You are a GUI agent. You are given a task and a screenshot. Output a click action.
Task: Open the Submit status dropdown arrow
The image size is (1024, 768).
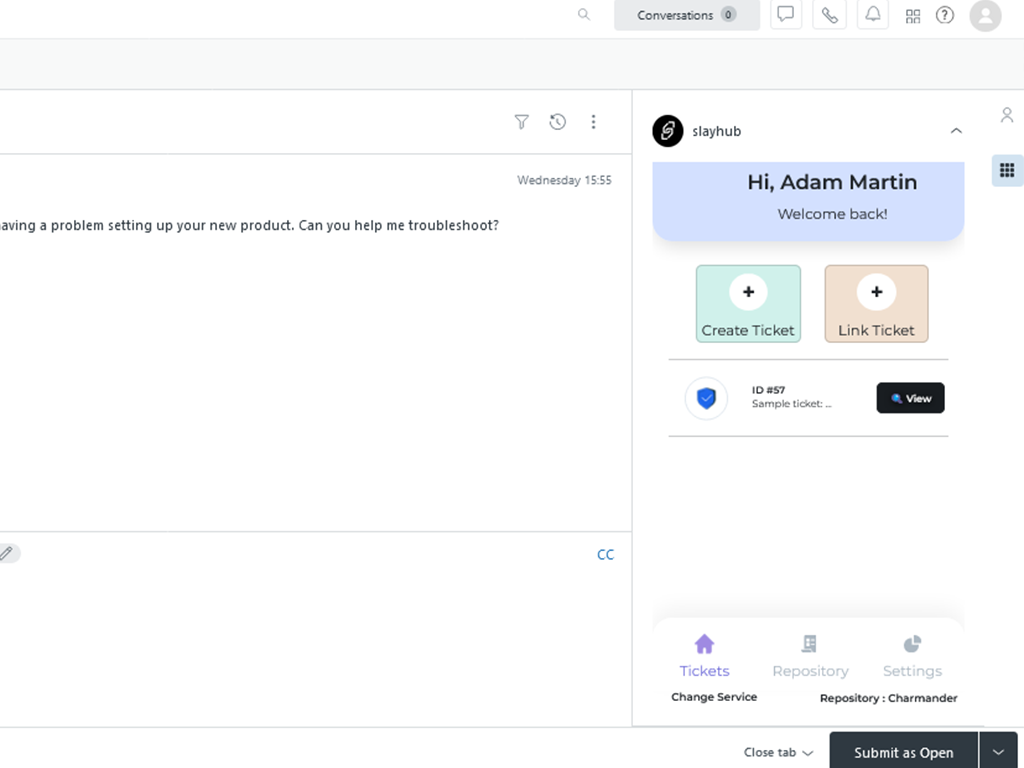(x=998, y=752)
